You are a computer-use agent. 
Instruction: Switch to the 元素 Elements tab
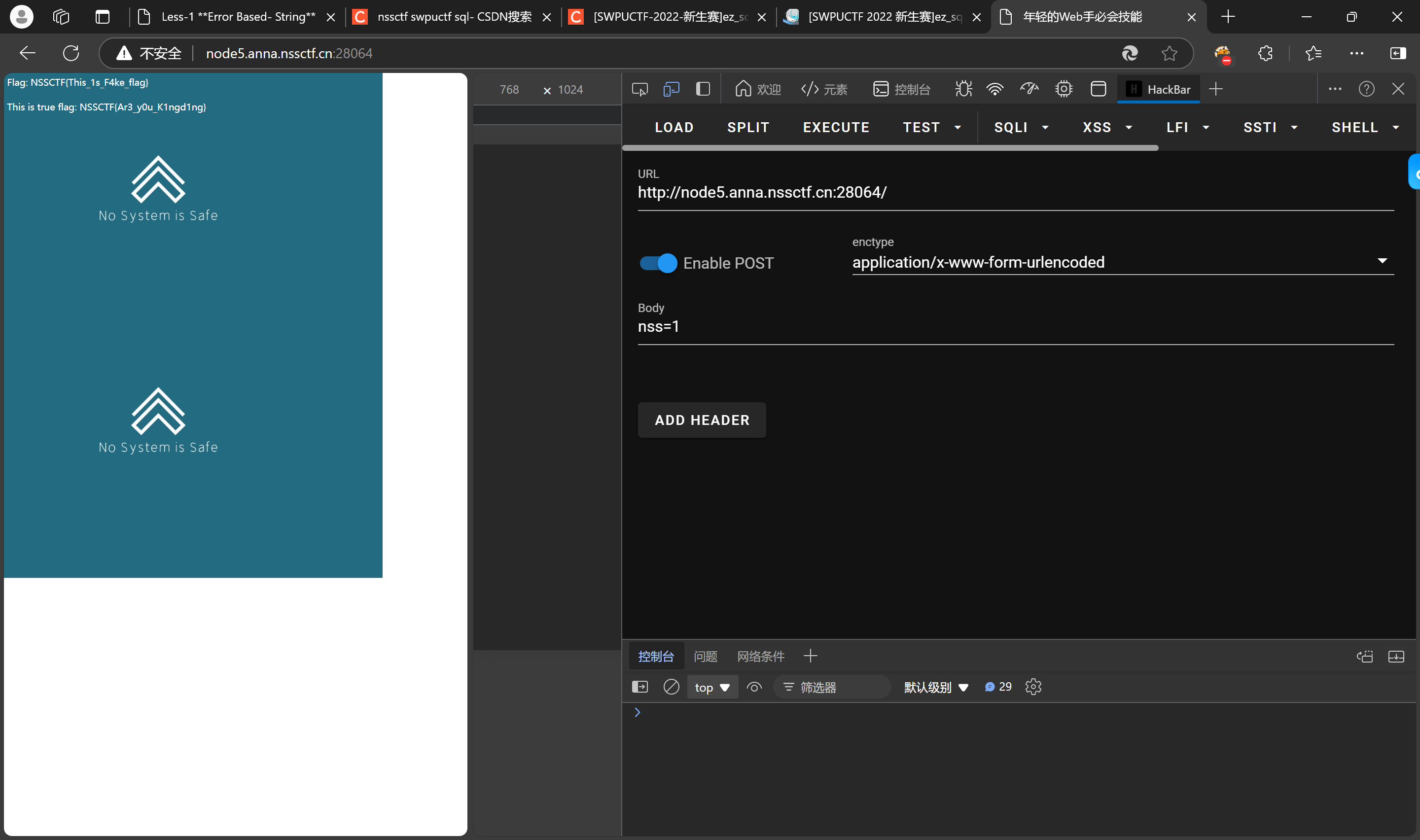click(x=824, y=89)
